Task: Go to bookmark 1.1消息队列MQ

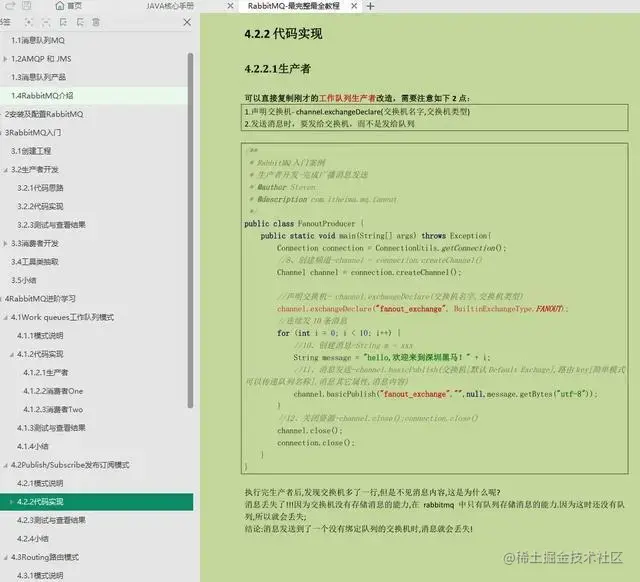Action: point(38,40)
